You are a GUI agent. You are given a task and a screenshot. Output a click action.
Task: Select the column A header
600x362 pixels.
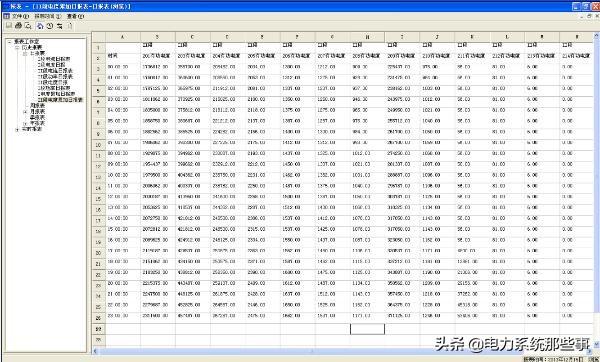pyautogui.click(x=122, y=37)
